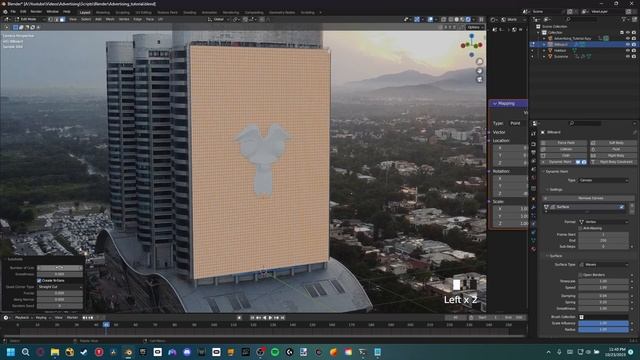Open Mapping node Type Point dropdown
The image size is (640, 360).
(517, 123)
